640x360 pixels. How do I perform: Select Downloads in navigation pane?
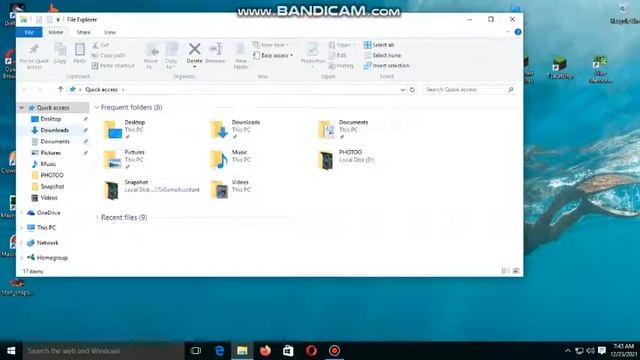click(54, 130)
